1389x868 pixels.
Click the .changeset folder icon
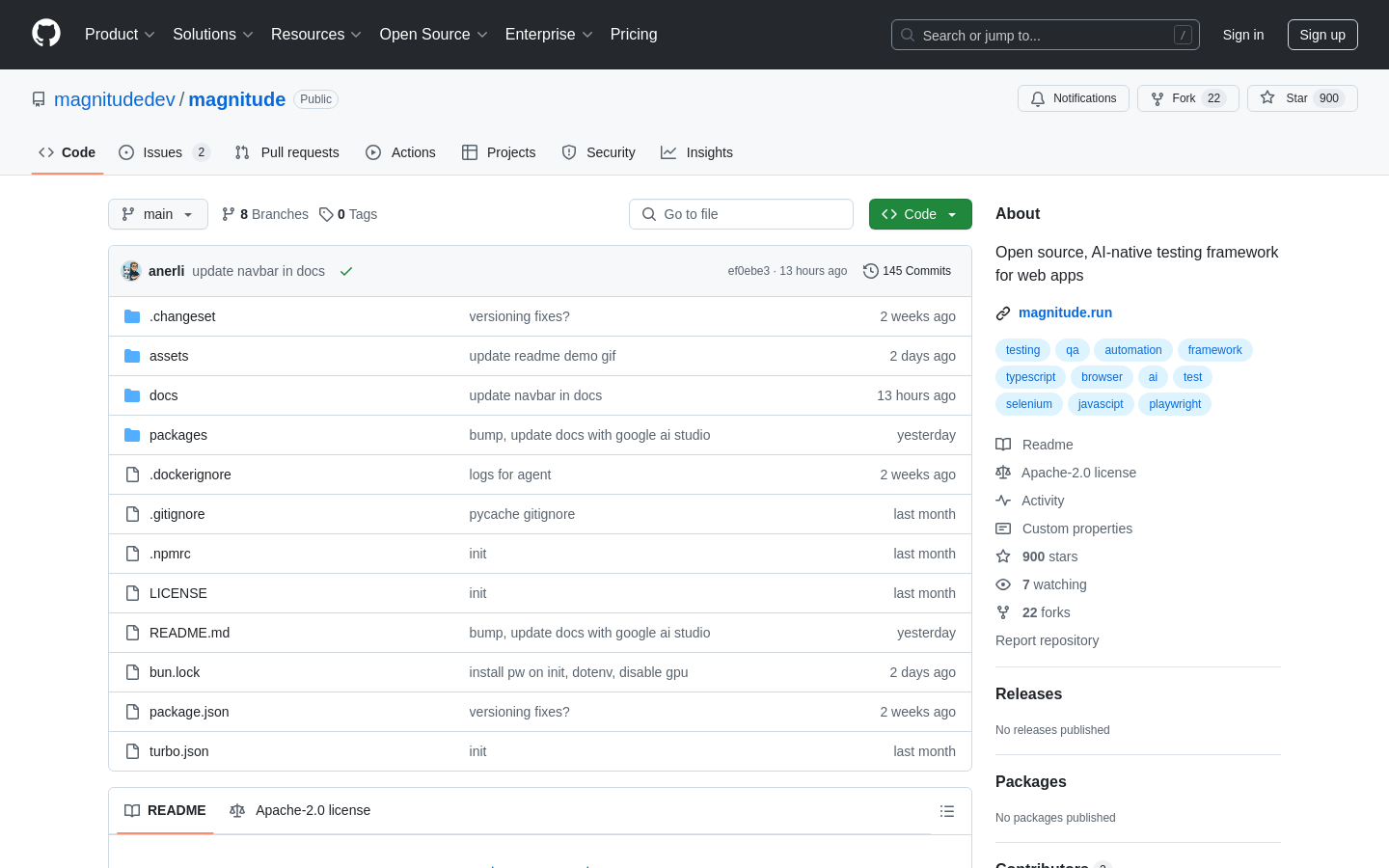click(132, 316)
